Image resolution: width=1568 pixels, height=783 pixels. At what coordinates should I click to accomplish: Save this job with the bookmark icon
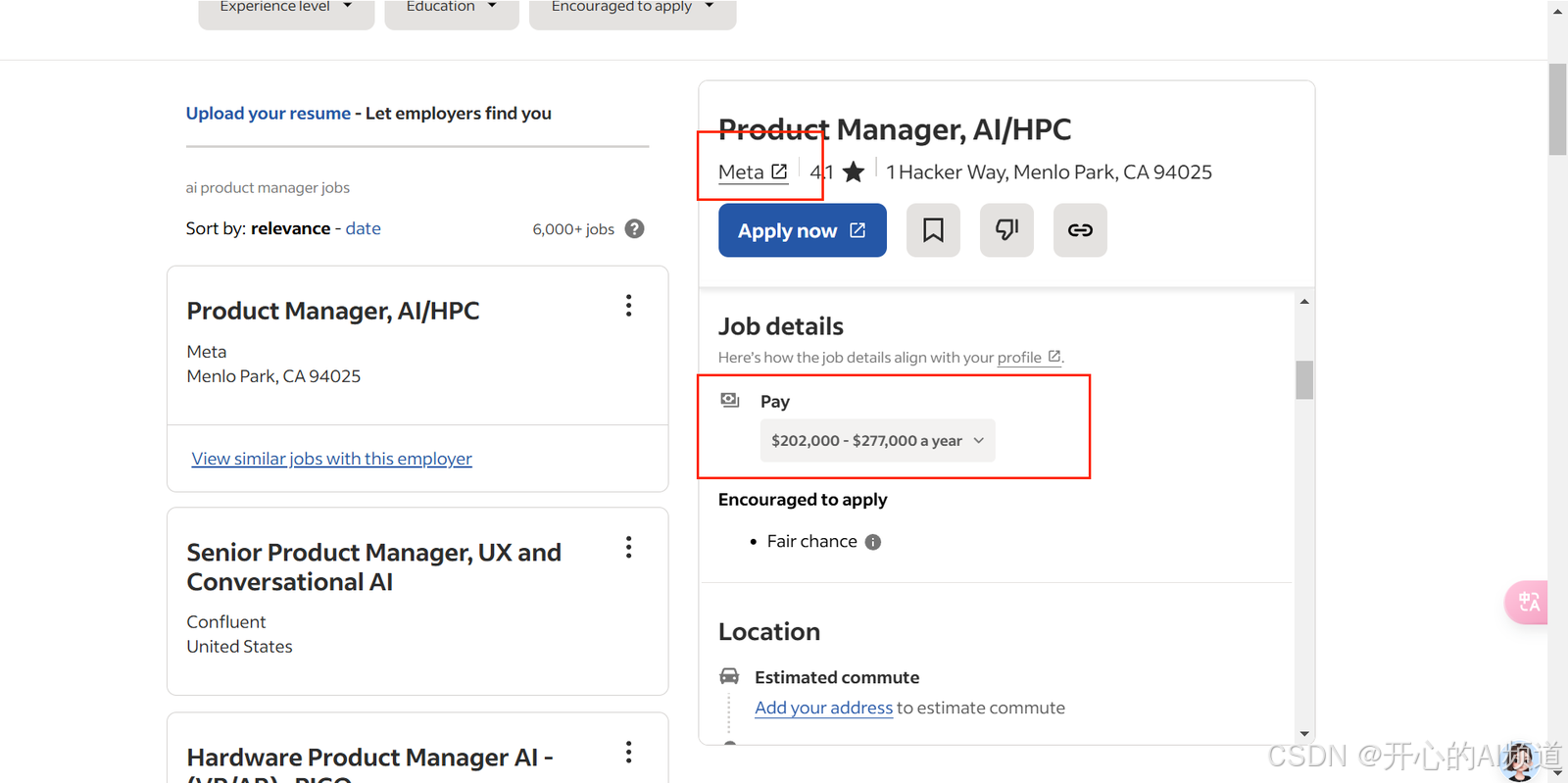click(933, 230)
